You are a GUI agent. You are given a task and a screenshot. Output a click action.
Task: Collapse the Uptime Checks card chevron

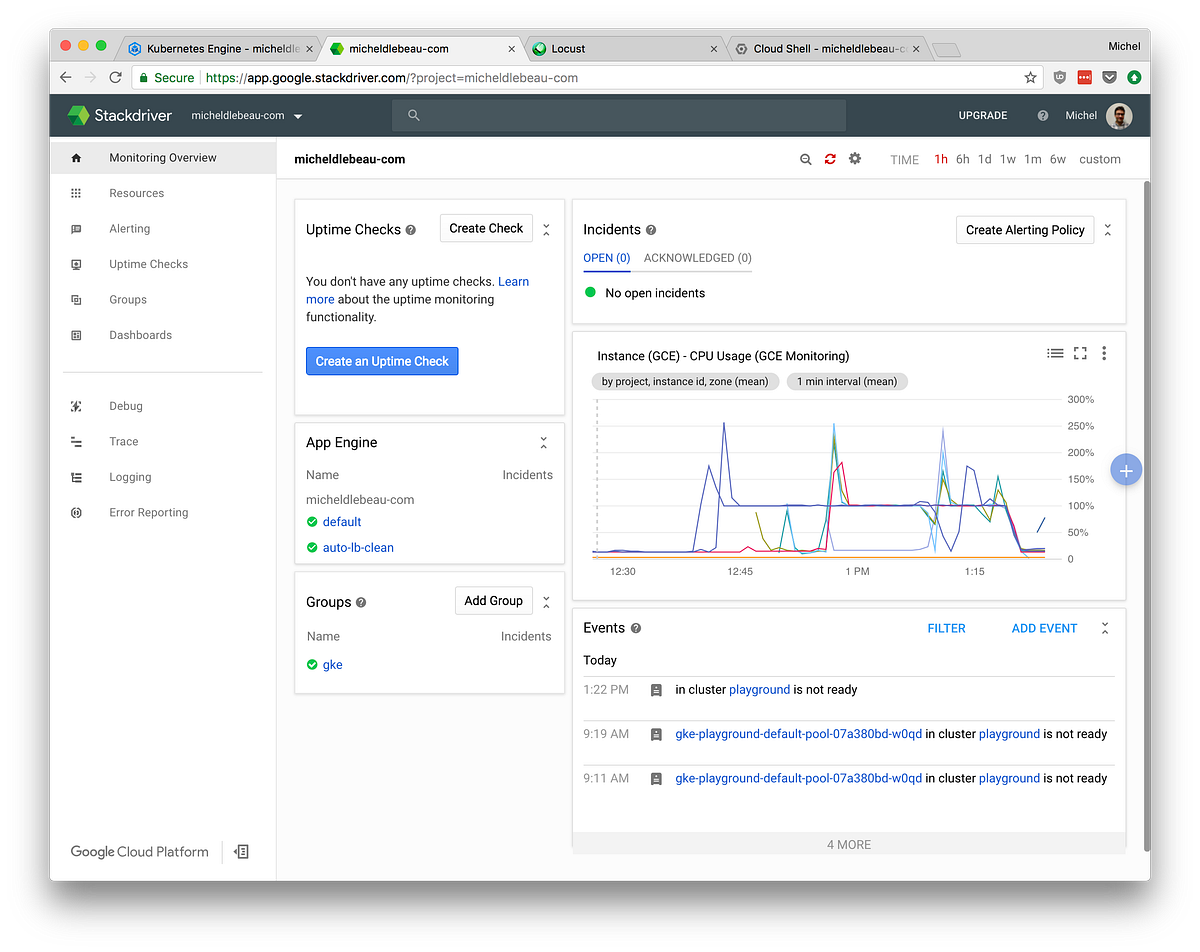coord(546,228)
